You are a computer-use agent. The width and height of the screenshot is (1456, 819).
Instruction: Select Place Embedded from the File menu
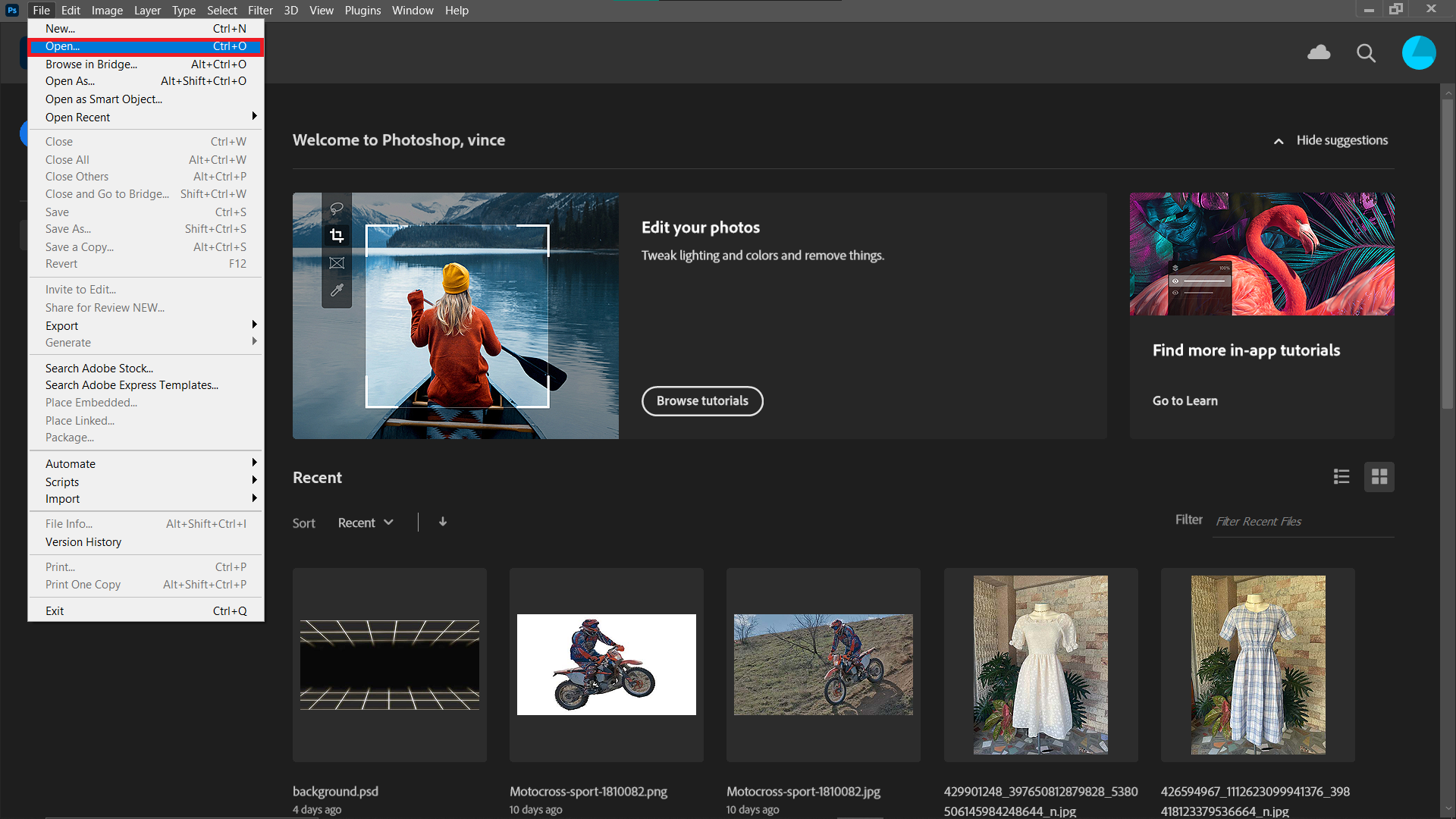pyautogui.click(x=91, y=403)
